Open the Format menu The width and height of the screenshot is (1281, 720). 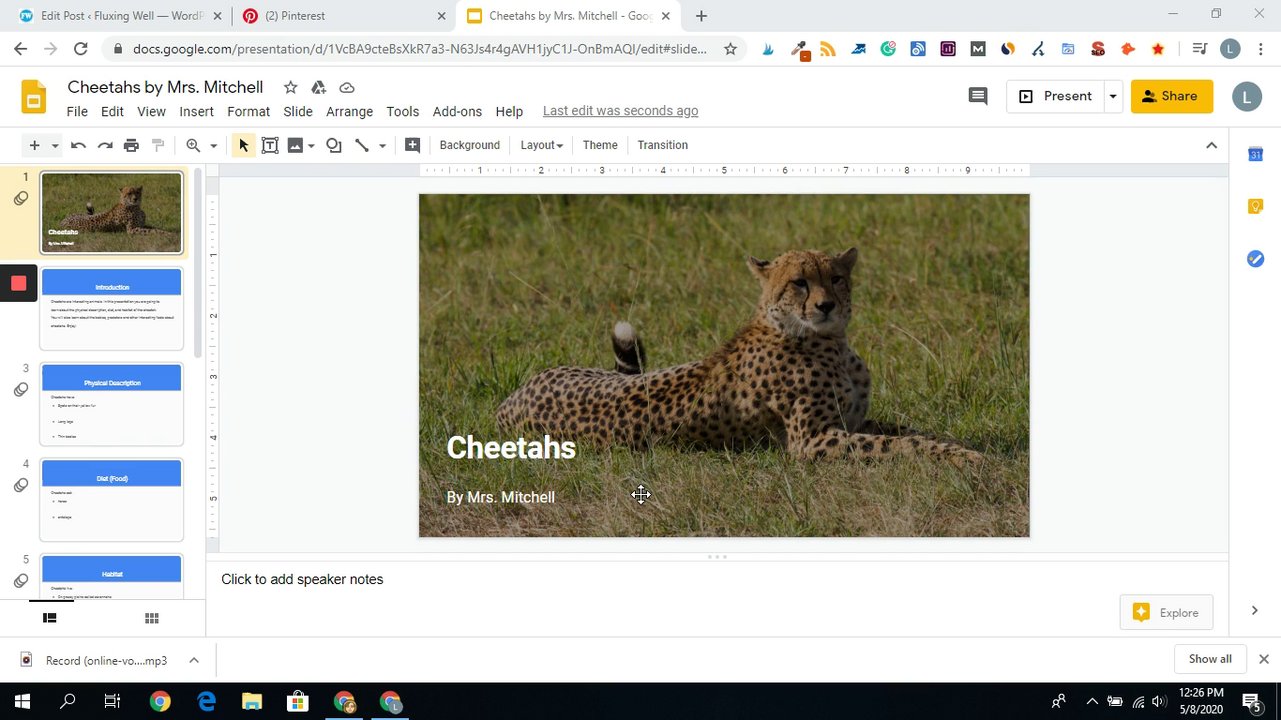[248, 111]
